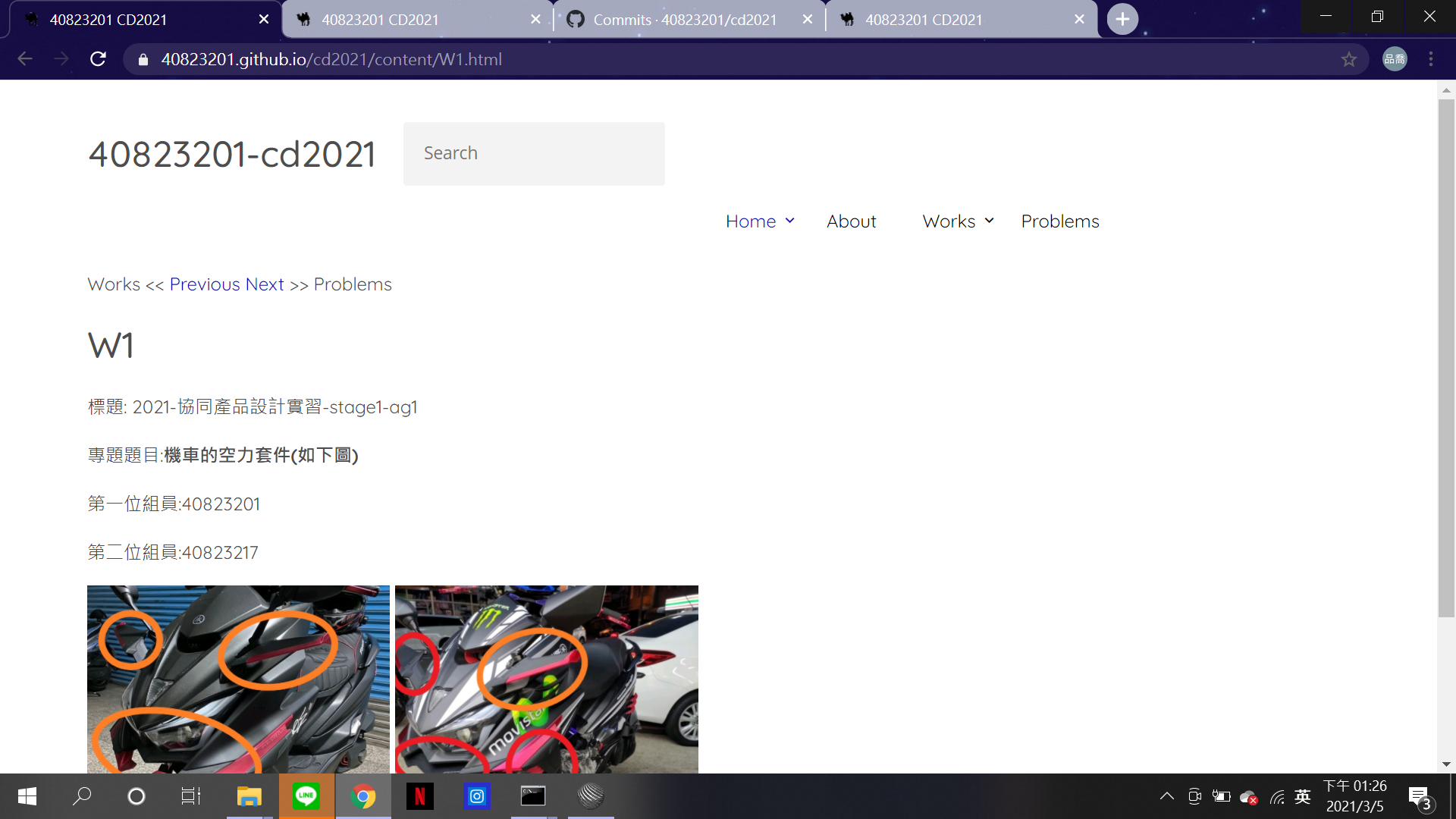Screen dimensions: 1456x819
Task: Reload the page with the refresh icon
Action: pos(98,59)
